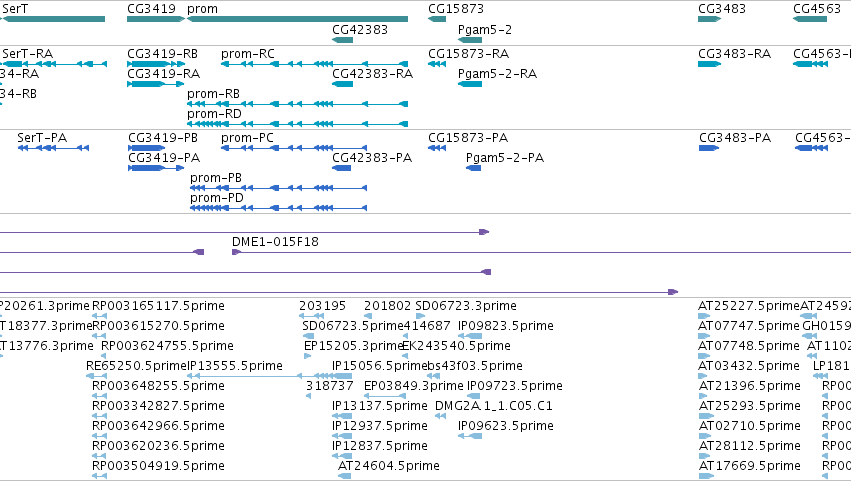Click the RP003615270.5prime EST
851x481 pixels.
click(x=99, y=336)
